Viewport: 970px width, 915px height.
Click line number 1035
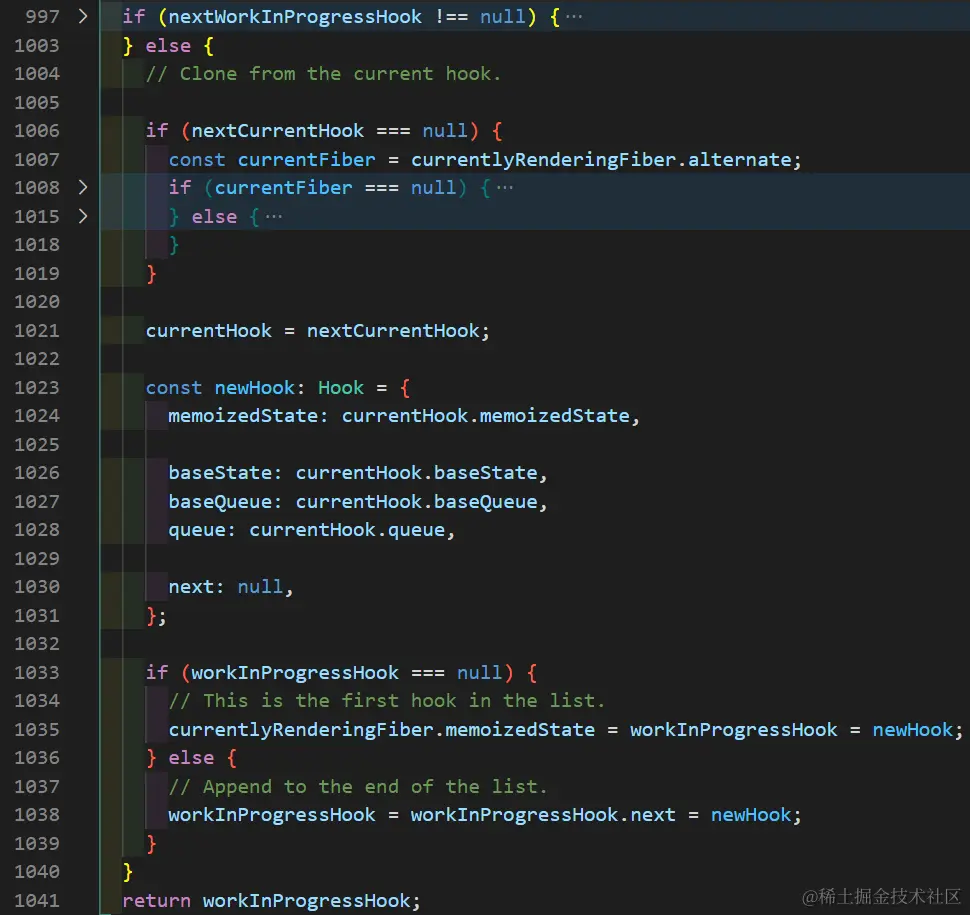pos(37,729)
